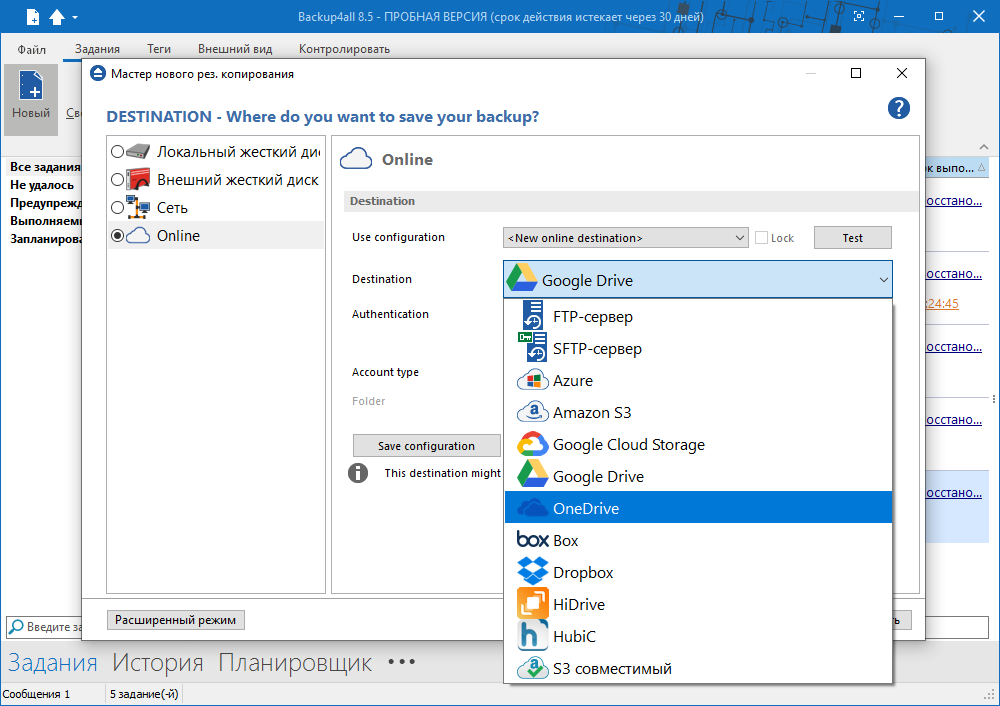Click the up arrow icon in title bar

(57, 17)
